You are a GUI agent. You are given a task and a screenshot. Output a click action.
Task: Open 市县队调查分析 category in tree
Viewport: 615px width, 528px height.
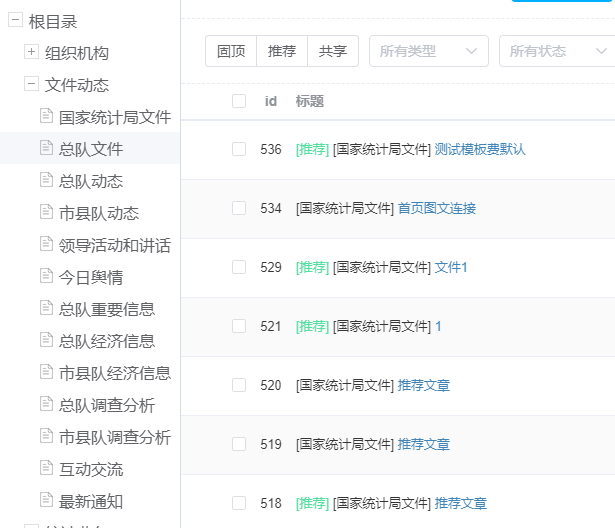pyautogui.click(x=115, y=437)
